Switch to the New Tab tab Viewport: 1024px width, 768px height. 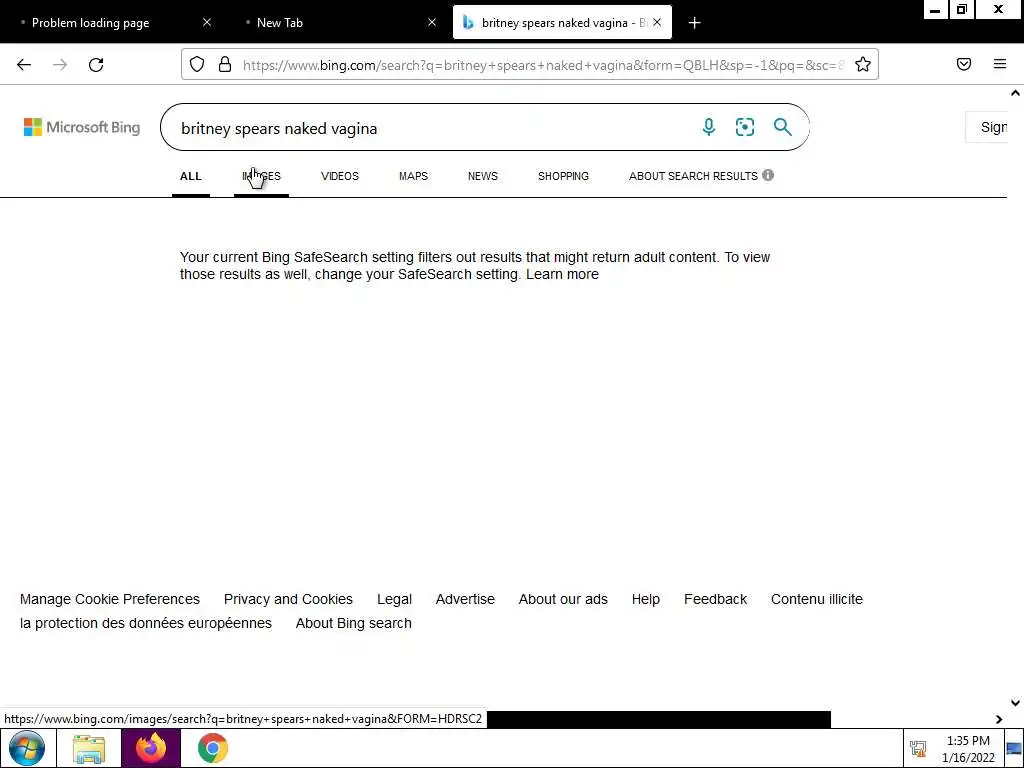click(x=336, y=23)
